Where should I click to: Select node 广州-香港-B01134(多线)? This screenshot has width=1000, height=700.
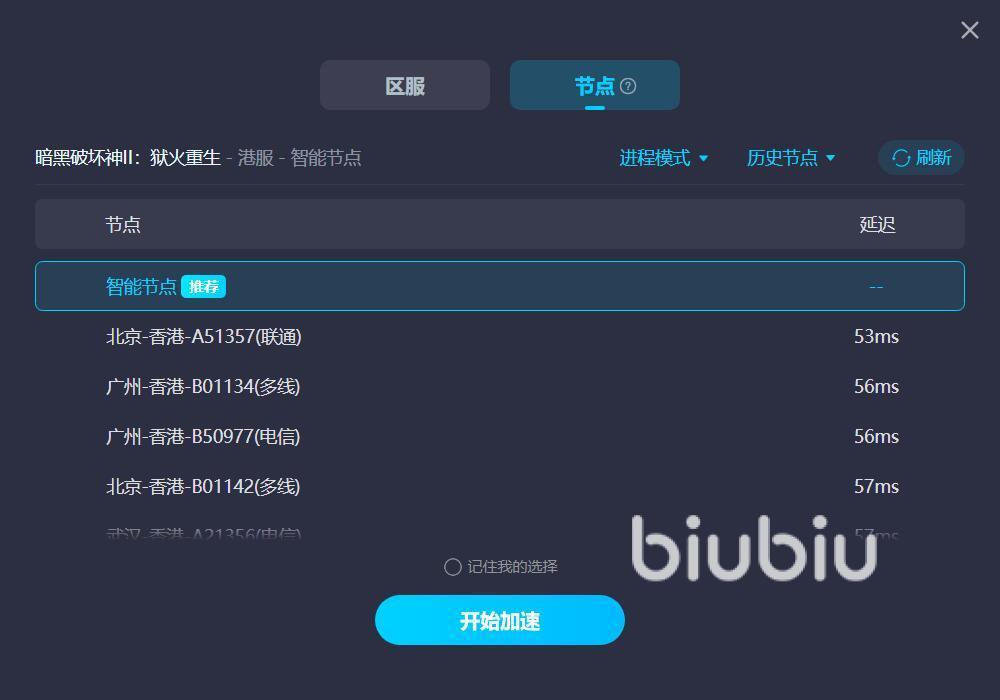[499, 386]
